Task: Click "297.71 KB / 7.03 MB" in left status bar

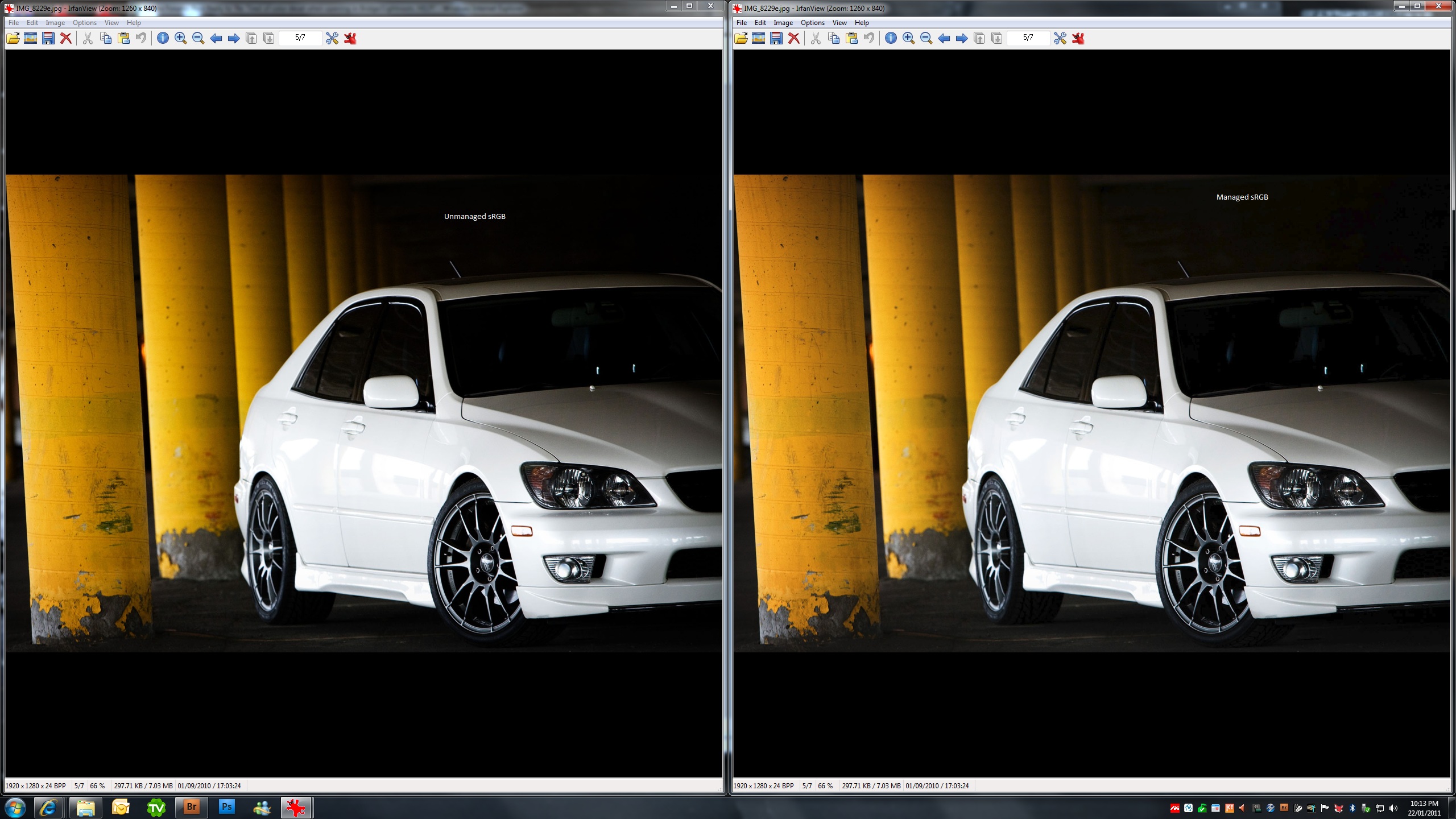Action: point(143,786)
